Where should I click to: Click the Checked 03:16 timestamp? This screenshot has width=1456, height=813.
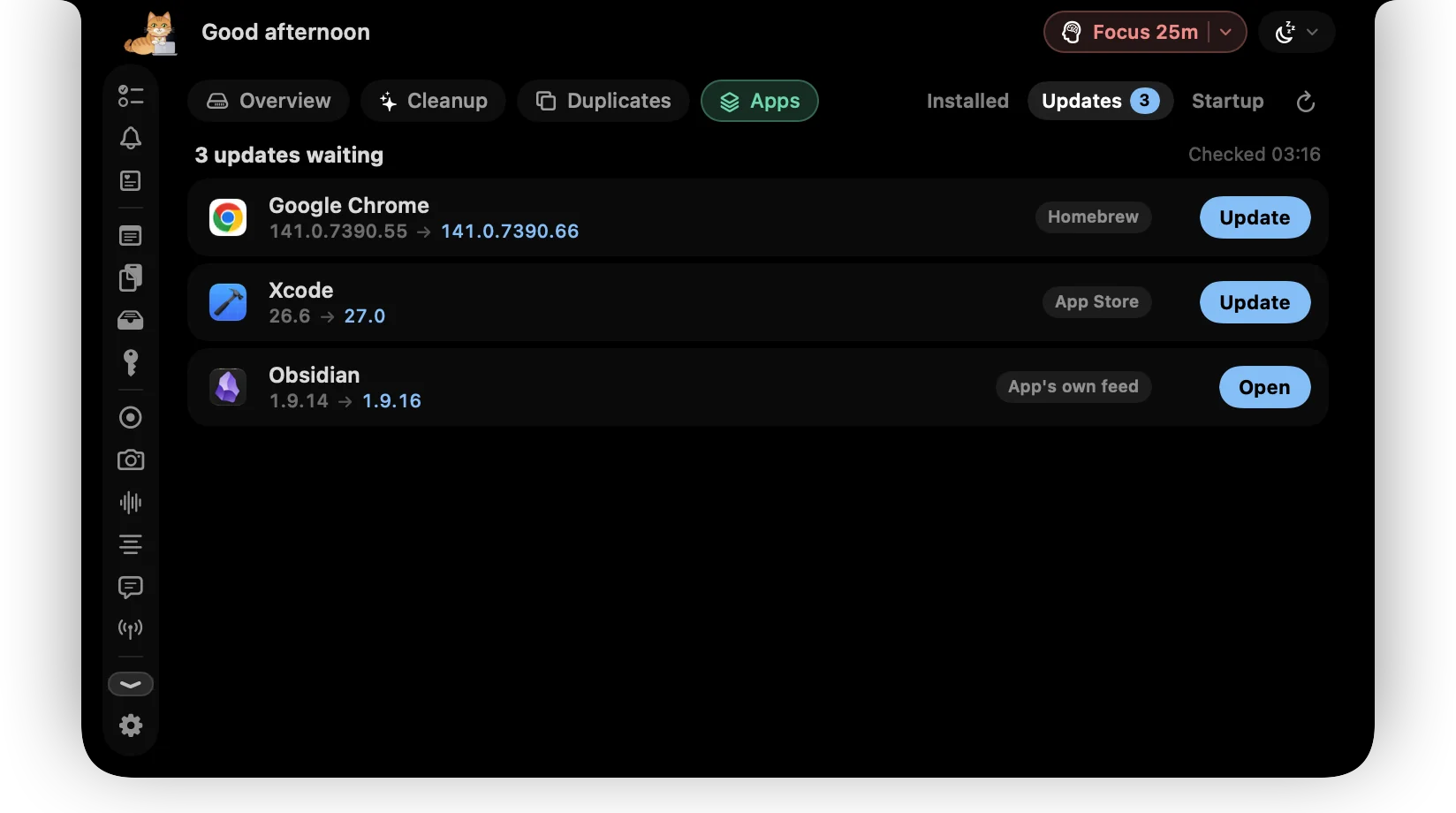click(1255, 154)
